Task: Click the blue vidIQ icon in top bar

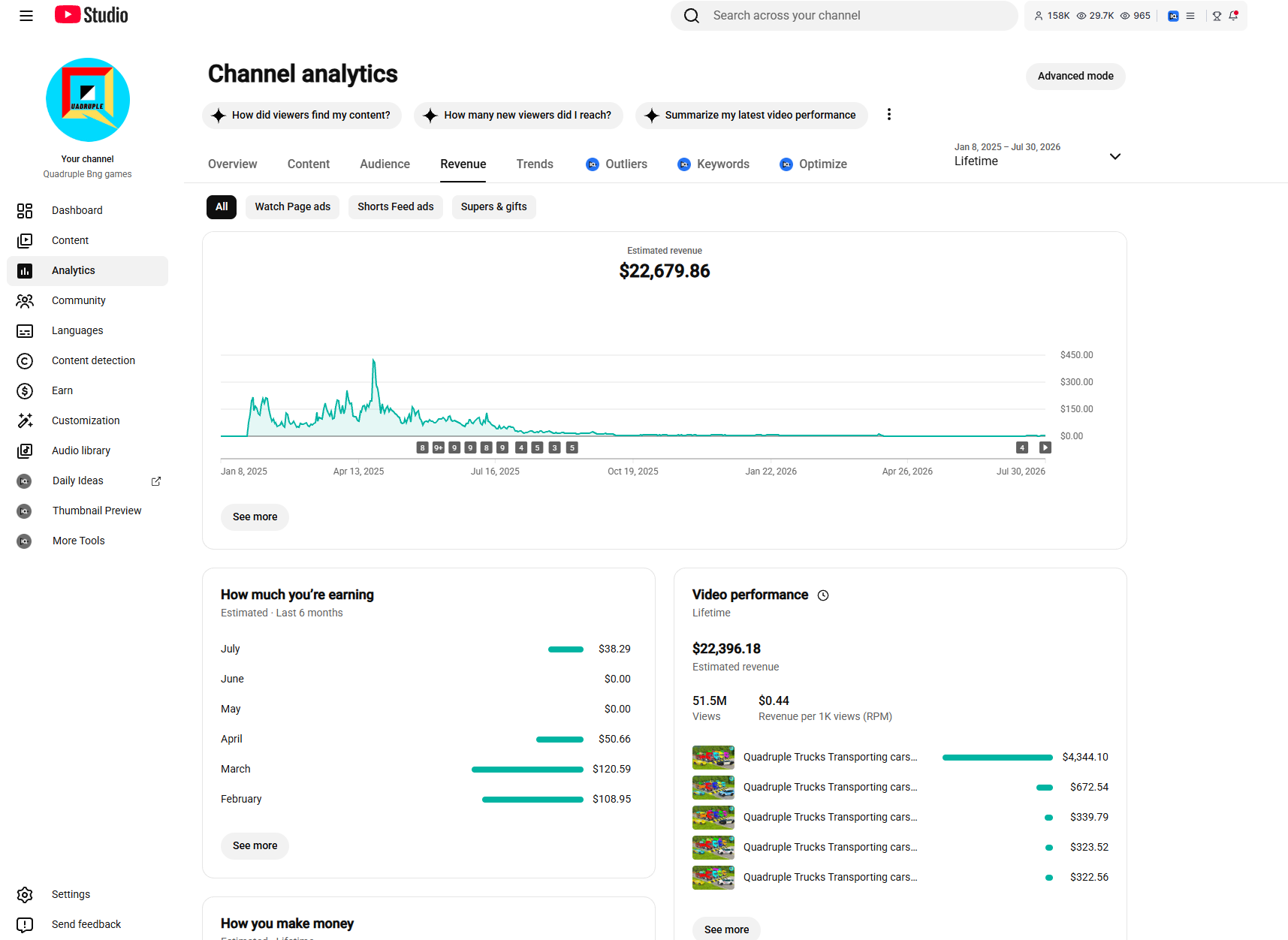Action: click(x=1173, y=16)
